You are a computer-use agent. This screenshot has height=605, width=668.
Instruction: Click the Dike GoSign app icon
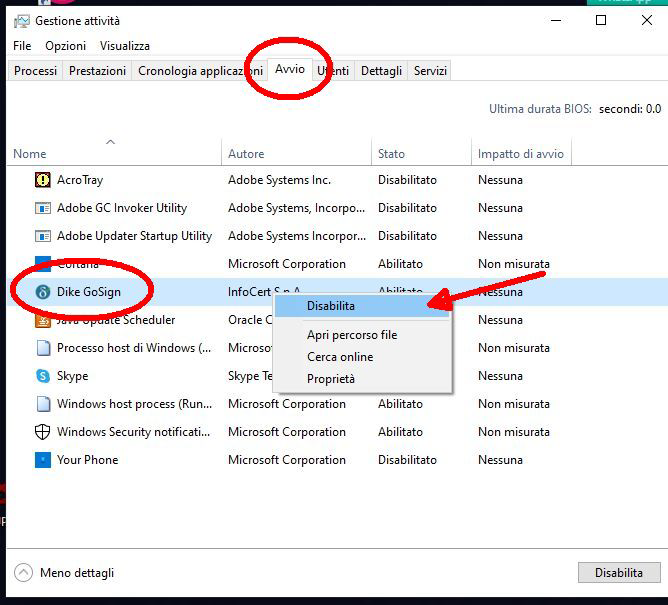click(43, 292)
